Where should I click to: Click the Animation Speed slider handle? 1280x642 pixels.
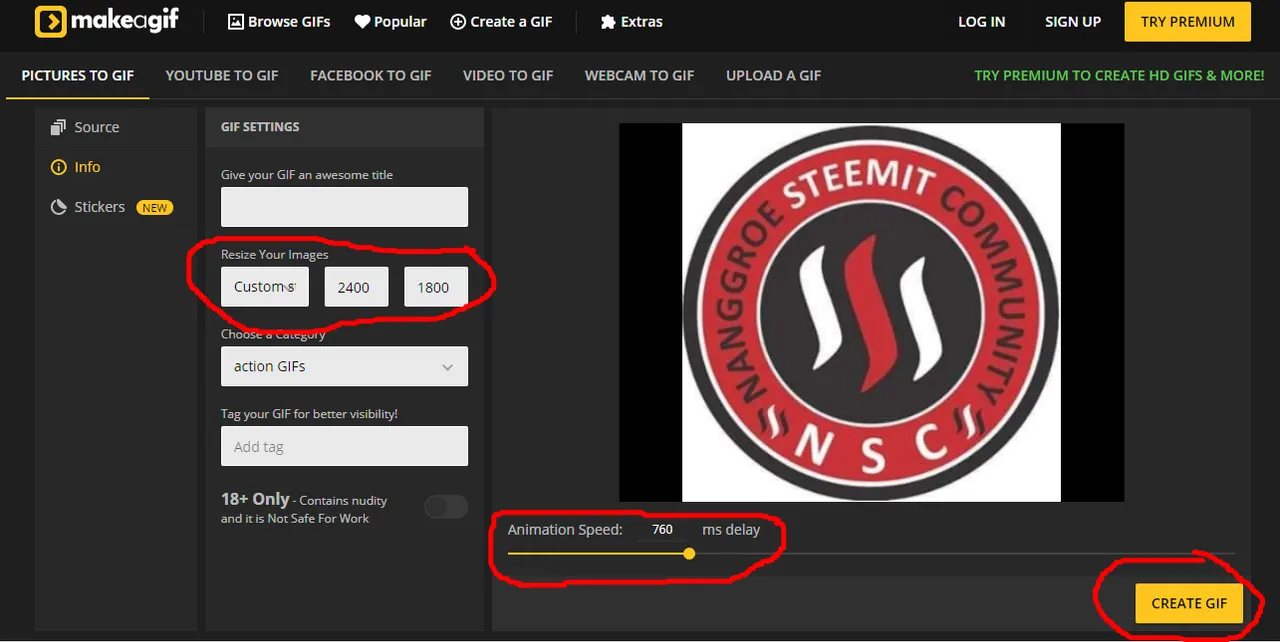689,552
